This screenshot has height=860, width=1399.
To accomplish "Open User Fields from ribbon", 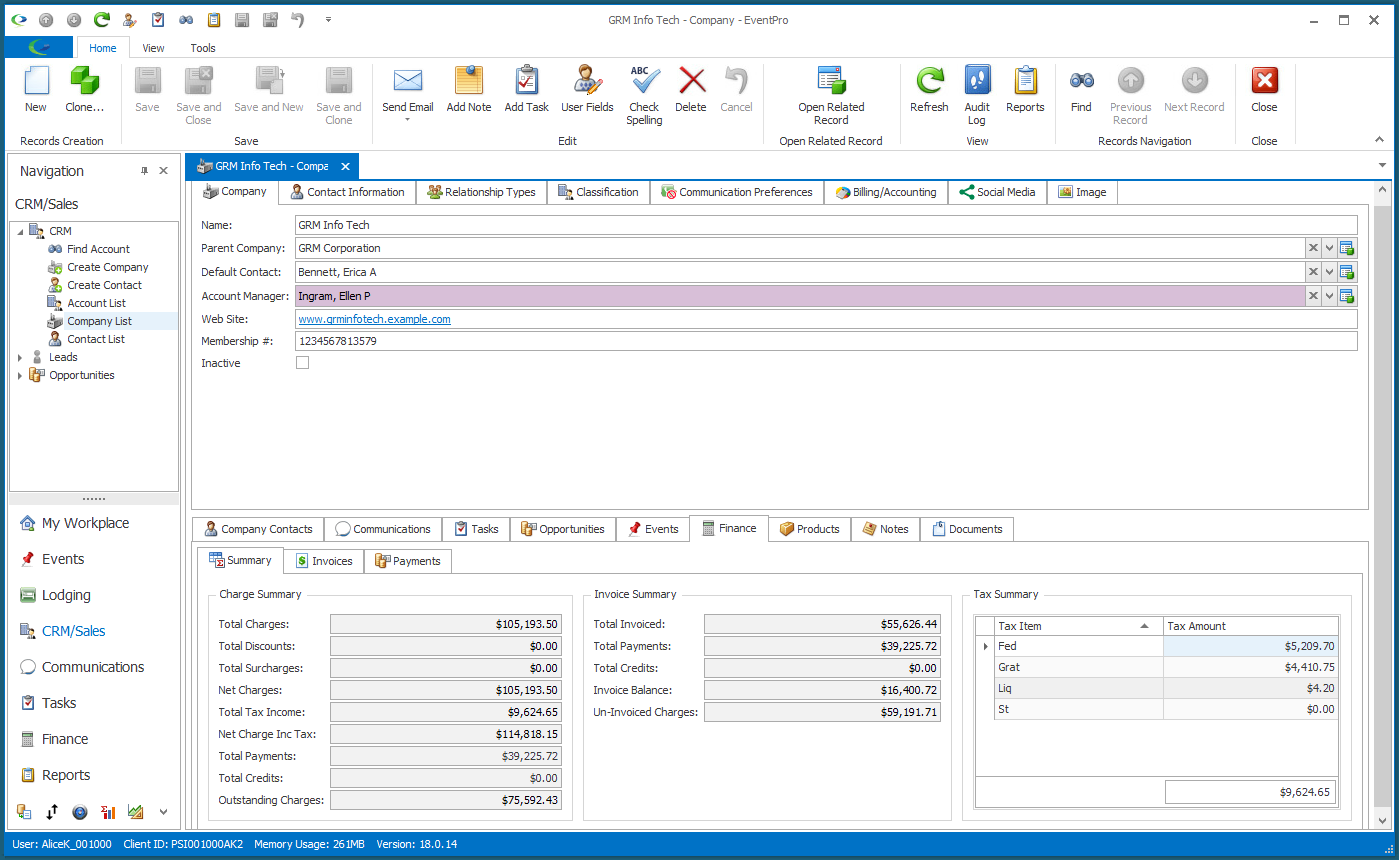I will coord(587,90).
